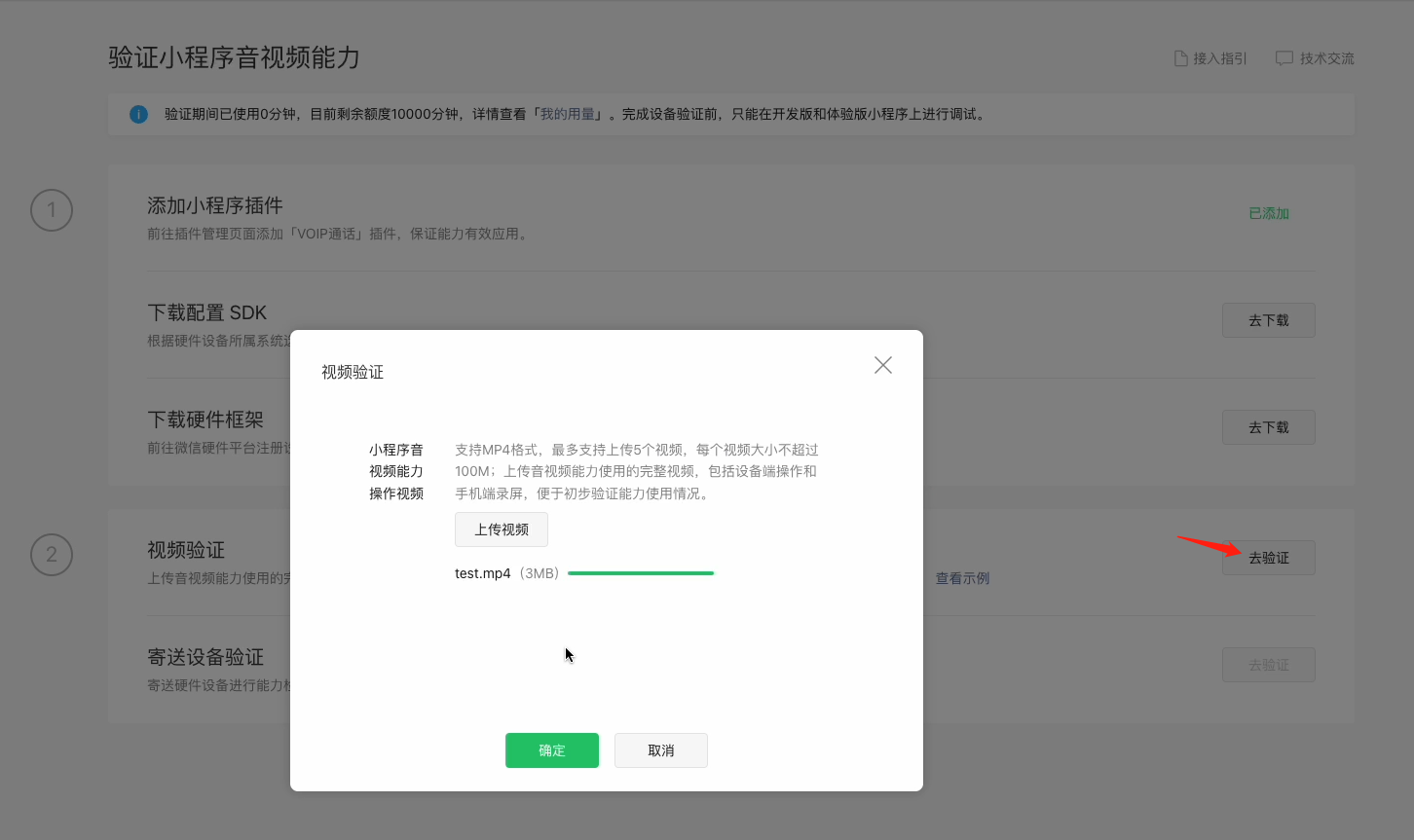Click the test.mp4 upload progress bar

pyautogui.click(x=641, y=573)
